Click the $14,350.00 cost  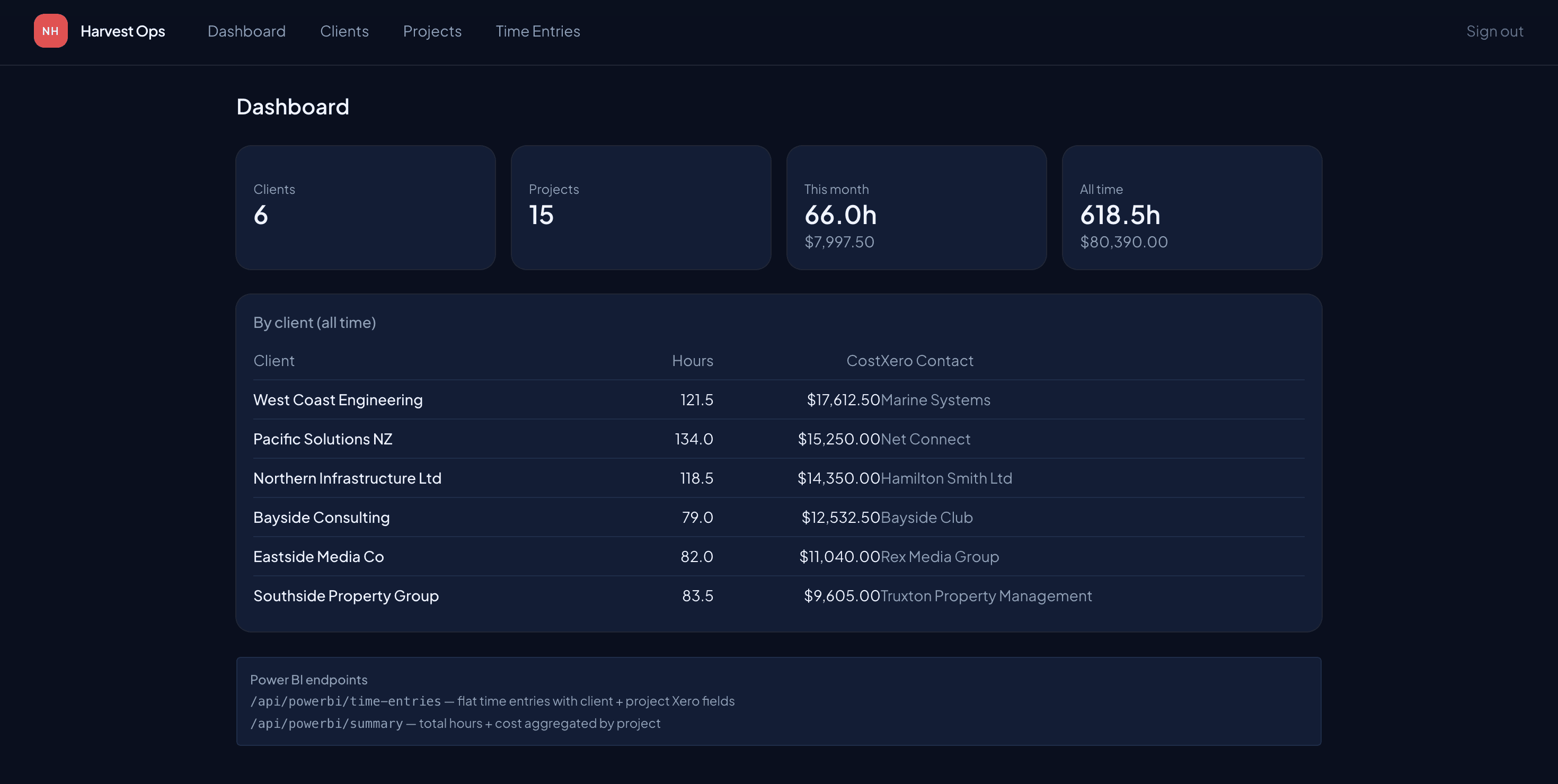click(x=839, y=478)
